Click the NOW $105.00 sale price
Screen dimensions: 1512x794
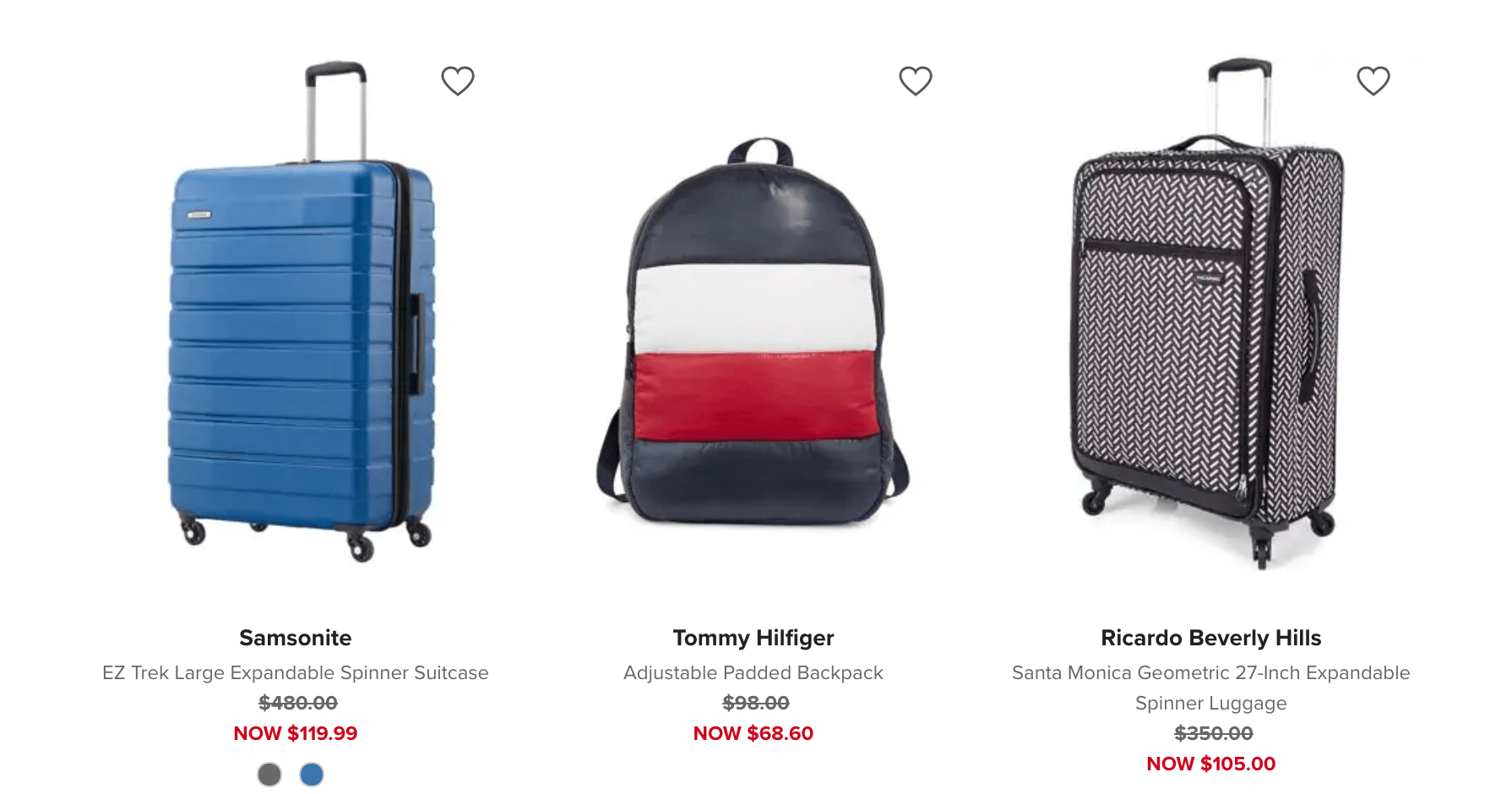coord(1211,764)
